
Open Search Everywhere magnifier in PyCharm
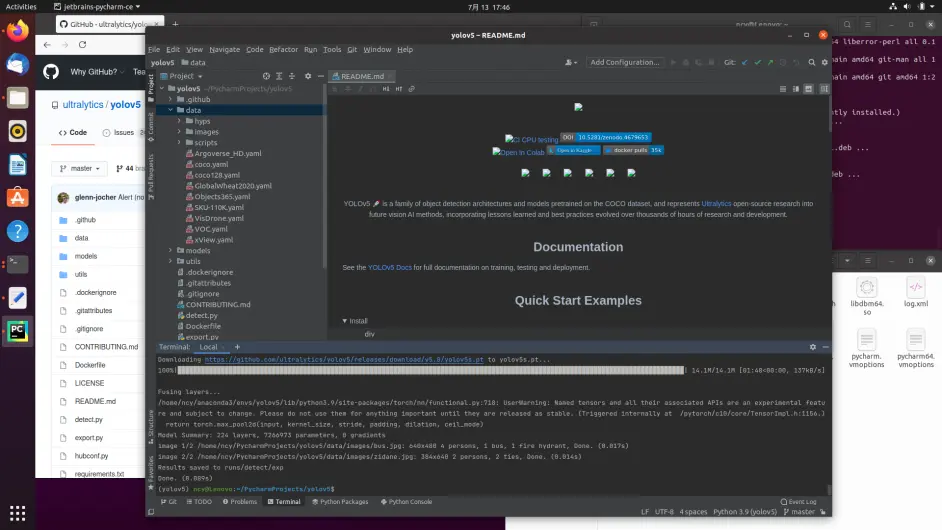[x=812, y=62]
